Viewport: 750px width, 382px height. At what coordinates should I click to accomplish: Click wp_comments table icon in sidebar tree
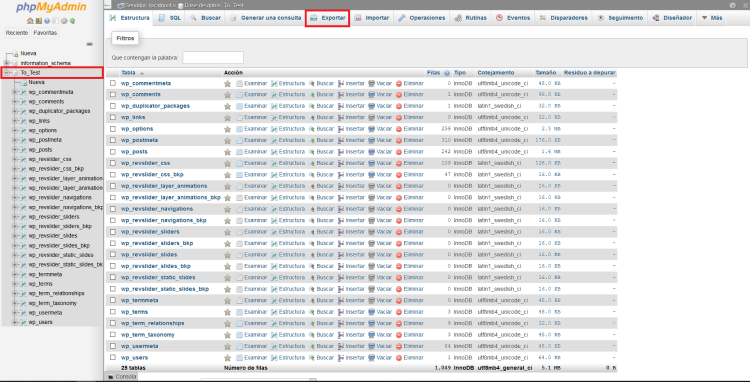24,102
